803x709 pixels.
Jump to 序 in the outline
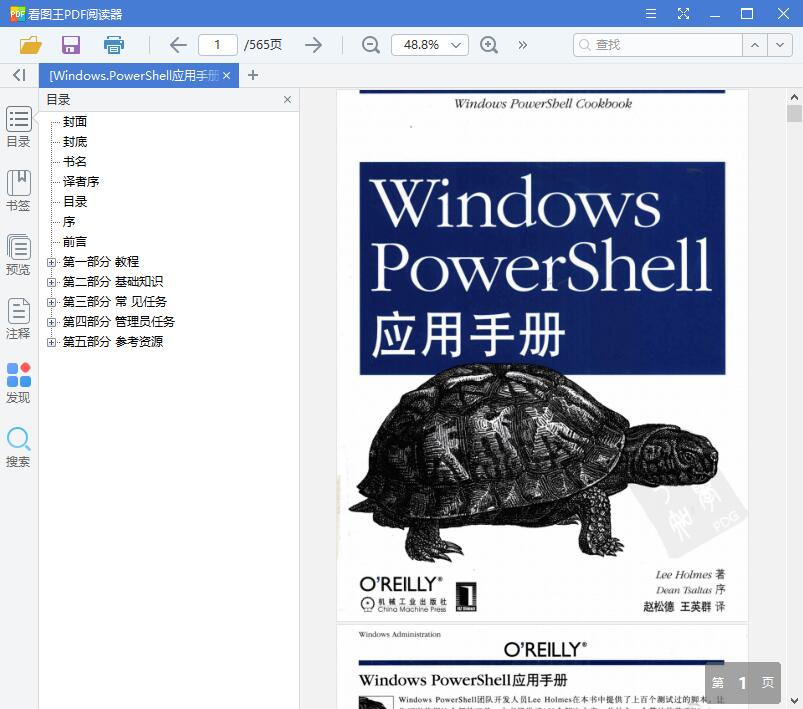tap(69, 221)
